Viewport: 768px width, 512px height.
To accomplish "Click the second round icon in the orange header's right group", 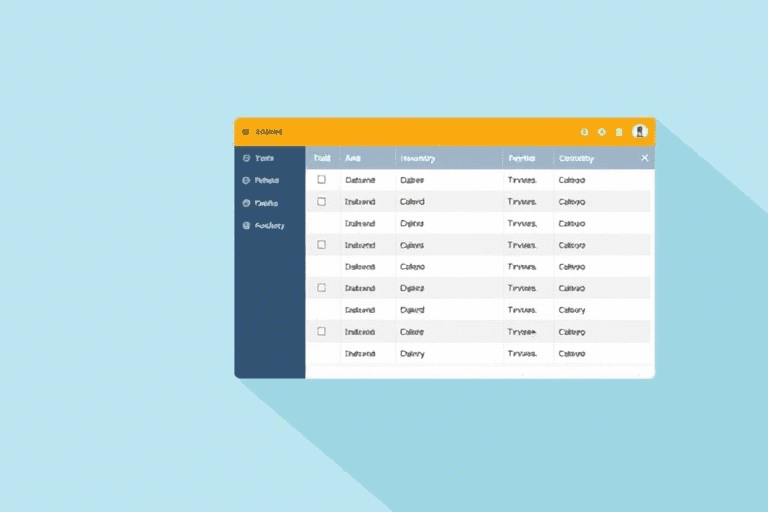I will (602, 132).
